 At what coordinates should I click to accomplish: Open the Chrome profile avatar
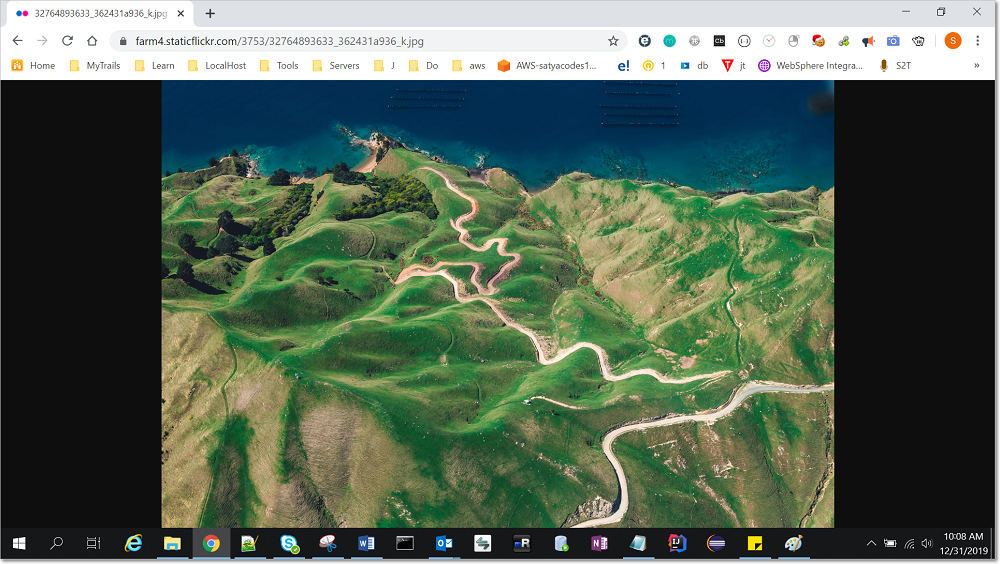(x=953, y=41)
